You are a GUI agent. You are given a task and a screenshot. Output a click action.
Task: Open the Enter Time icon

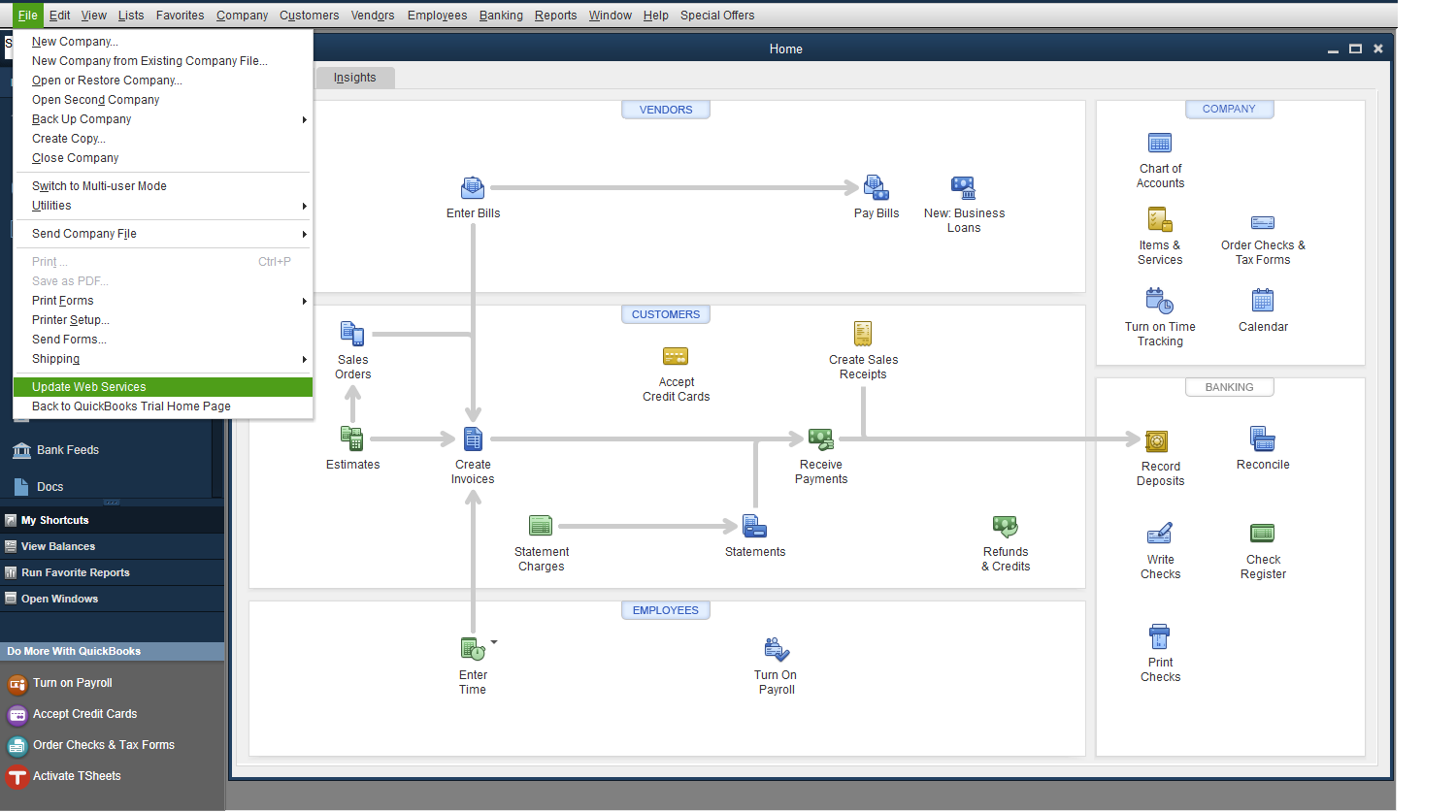coord(473,649)
